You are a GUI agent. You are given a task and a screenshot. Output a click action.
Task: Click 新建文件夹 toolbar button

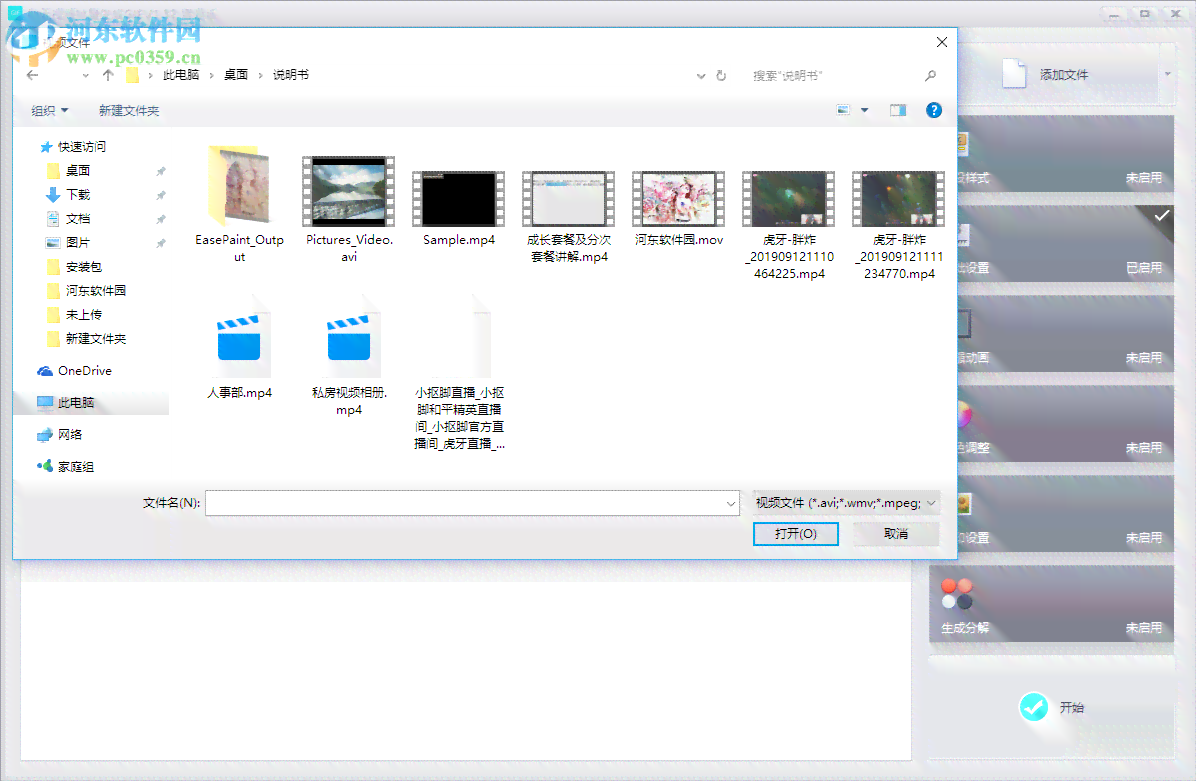pyautogui.click(x=129, y=111)
